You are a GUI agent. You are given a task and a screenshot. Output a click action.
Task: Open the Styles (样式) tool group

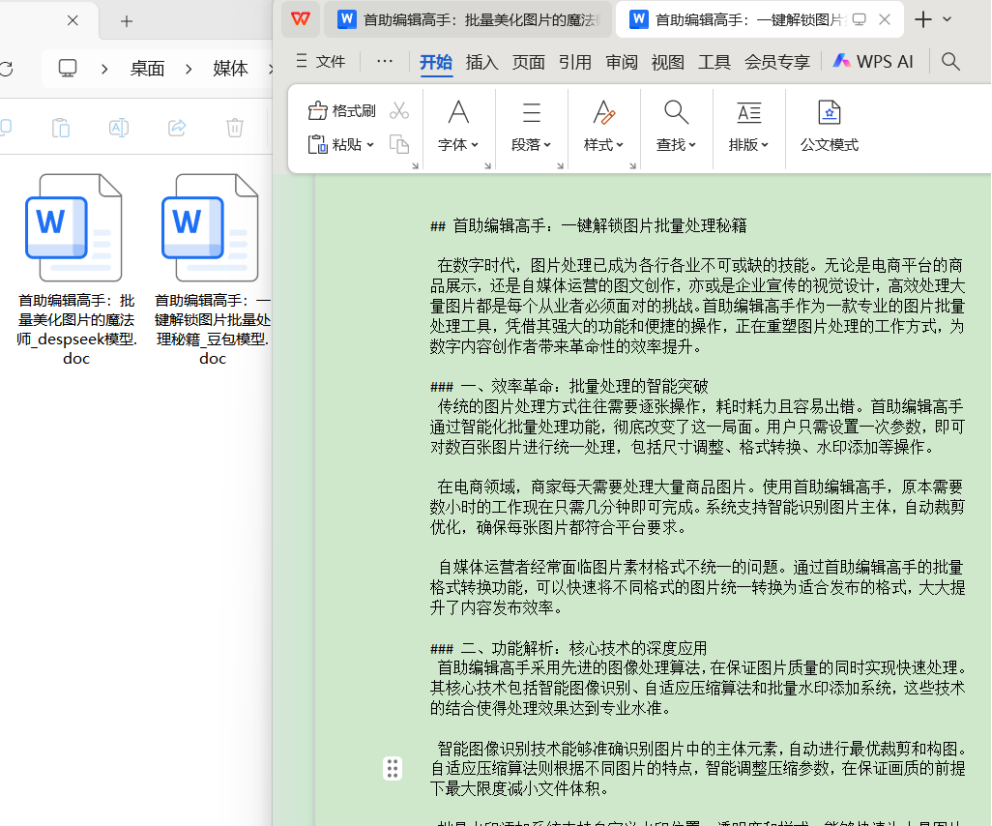pyautogui.click(x=604, y=126)
